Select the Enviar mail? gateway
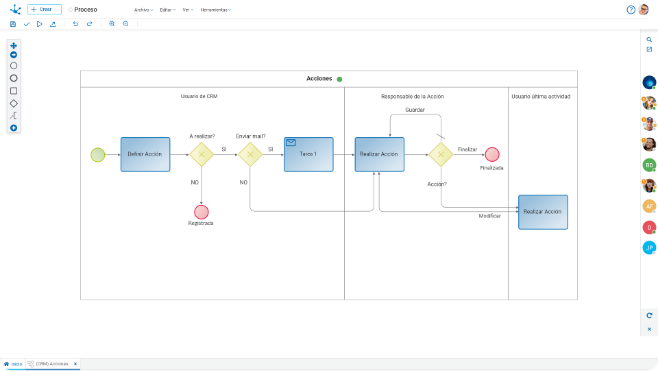Screen dimensions: 658x371 (250, 154)
